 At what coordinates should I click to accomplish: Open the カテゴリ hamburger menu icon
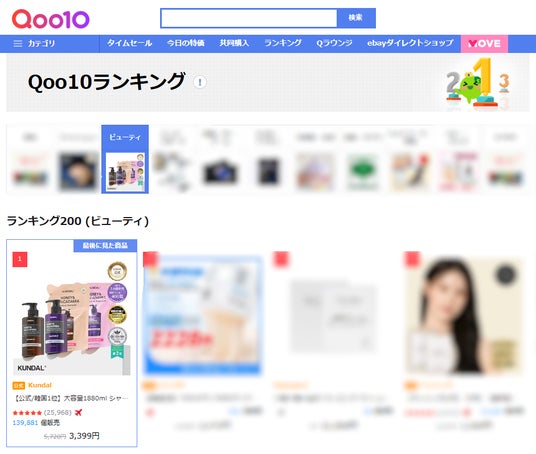click(x=17, y=44)
